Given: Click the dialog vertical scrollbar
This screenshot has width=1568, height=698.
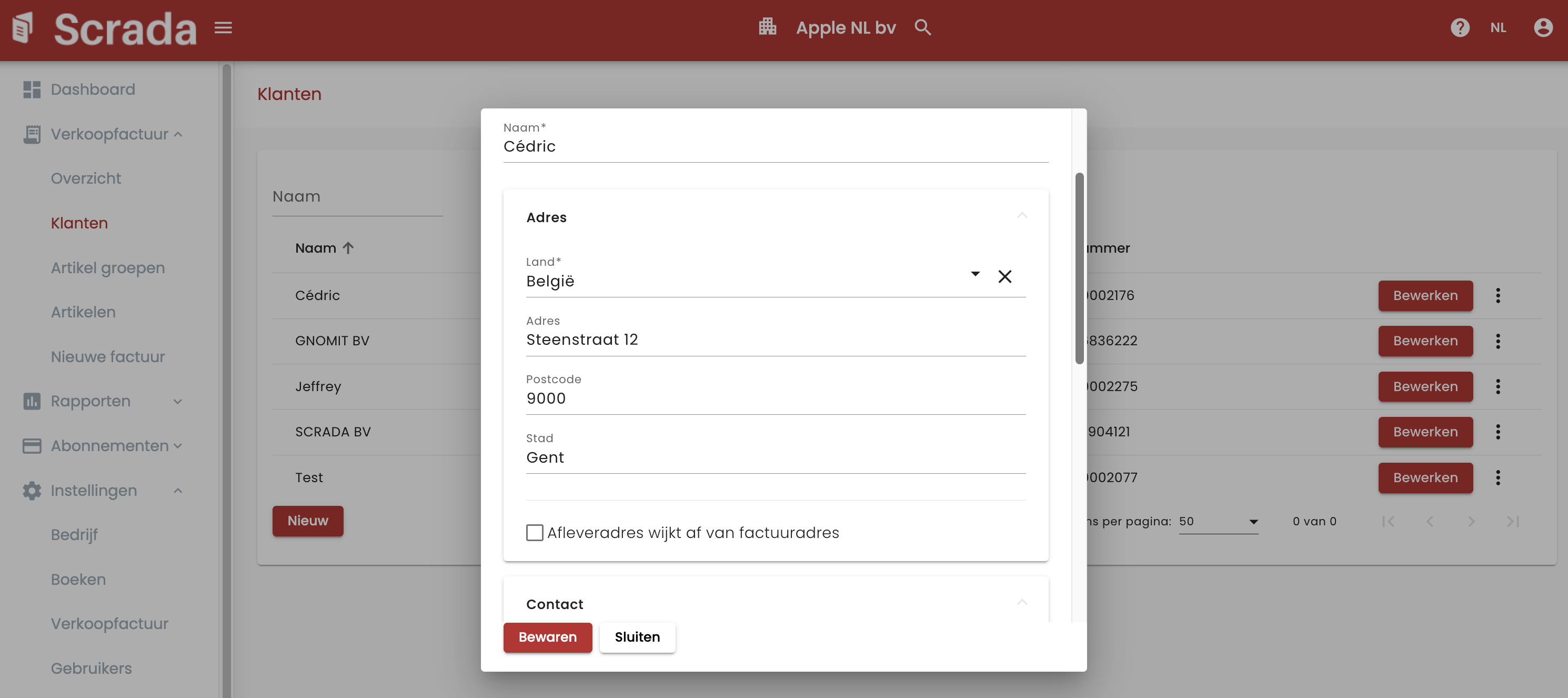Looking at the screenshot, I should [x=1079, y=268].
